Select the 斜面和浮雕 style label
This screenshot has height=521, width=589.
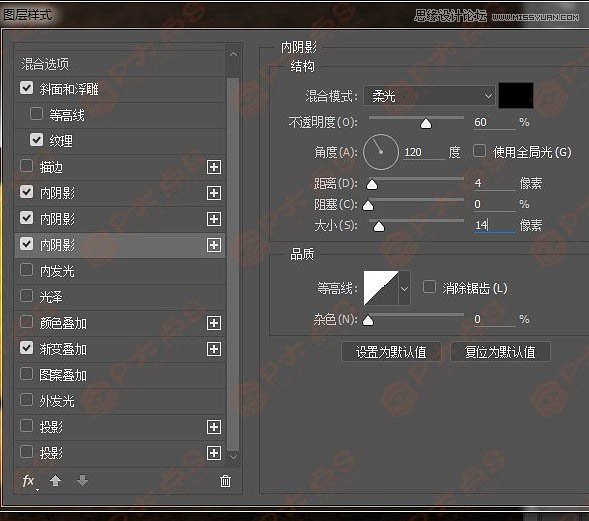tap(69, 89)
